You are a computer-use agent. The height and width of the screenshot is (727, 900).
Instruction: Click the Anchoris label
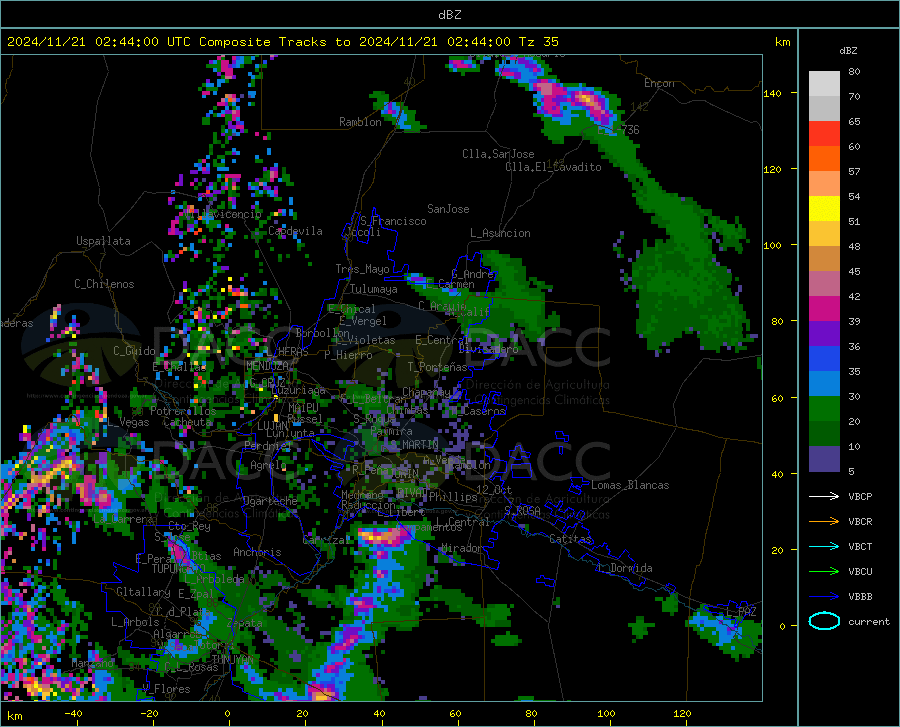pyautogui.click(x=257, y=552)
